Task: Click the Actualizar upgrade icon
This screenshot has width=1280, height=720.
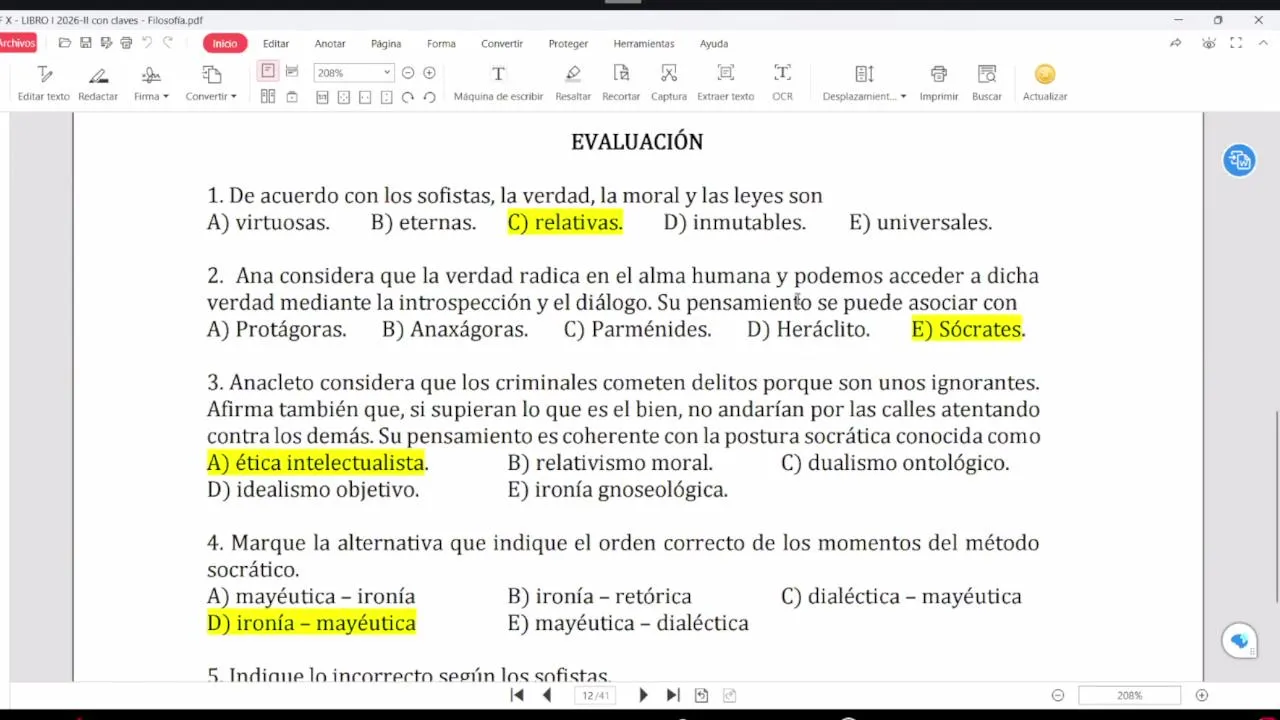Action: (x=1045, y=83)
